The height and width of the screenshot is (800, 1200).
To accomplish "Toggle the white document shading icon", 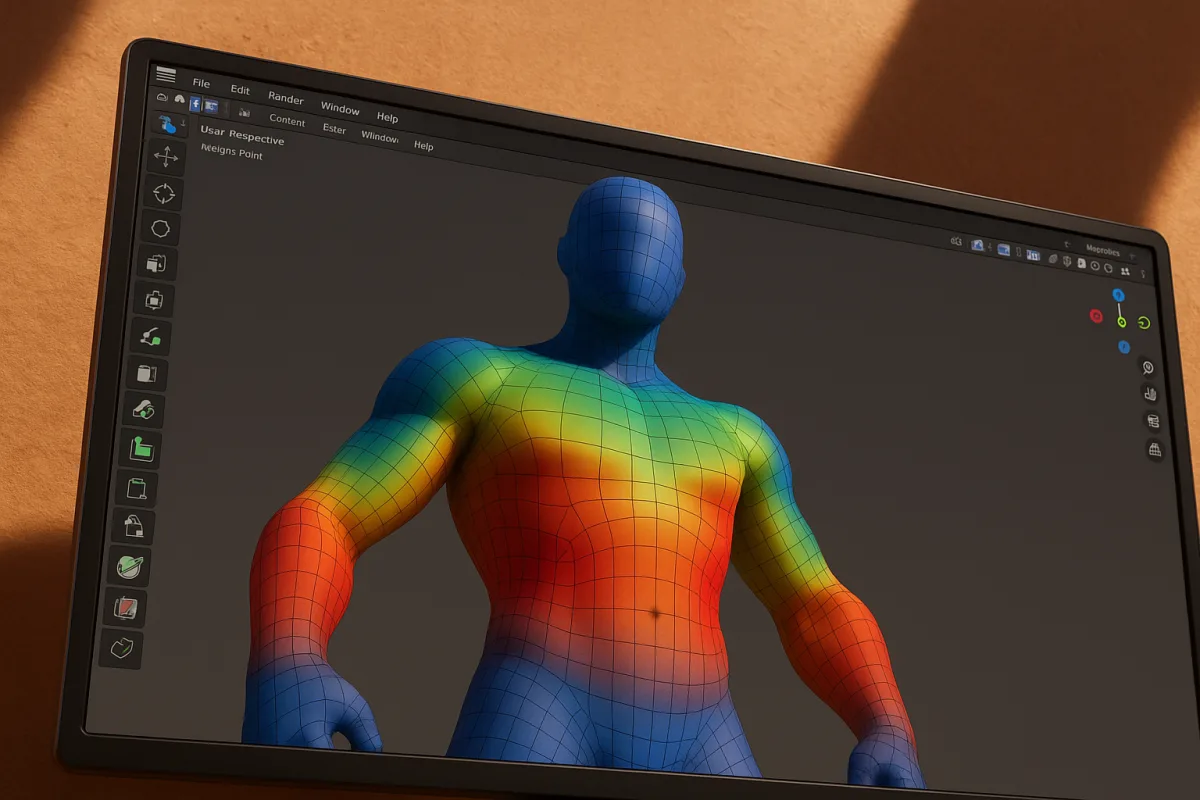I will (x=1081, y=263).
